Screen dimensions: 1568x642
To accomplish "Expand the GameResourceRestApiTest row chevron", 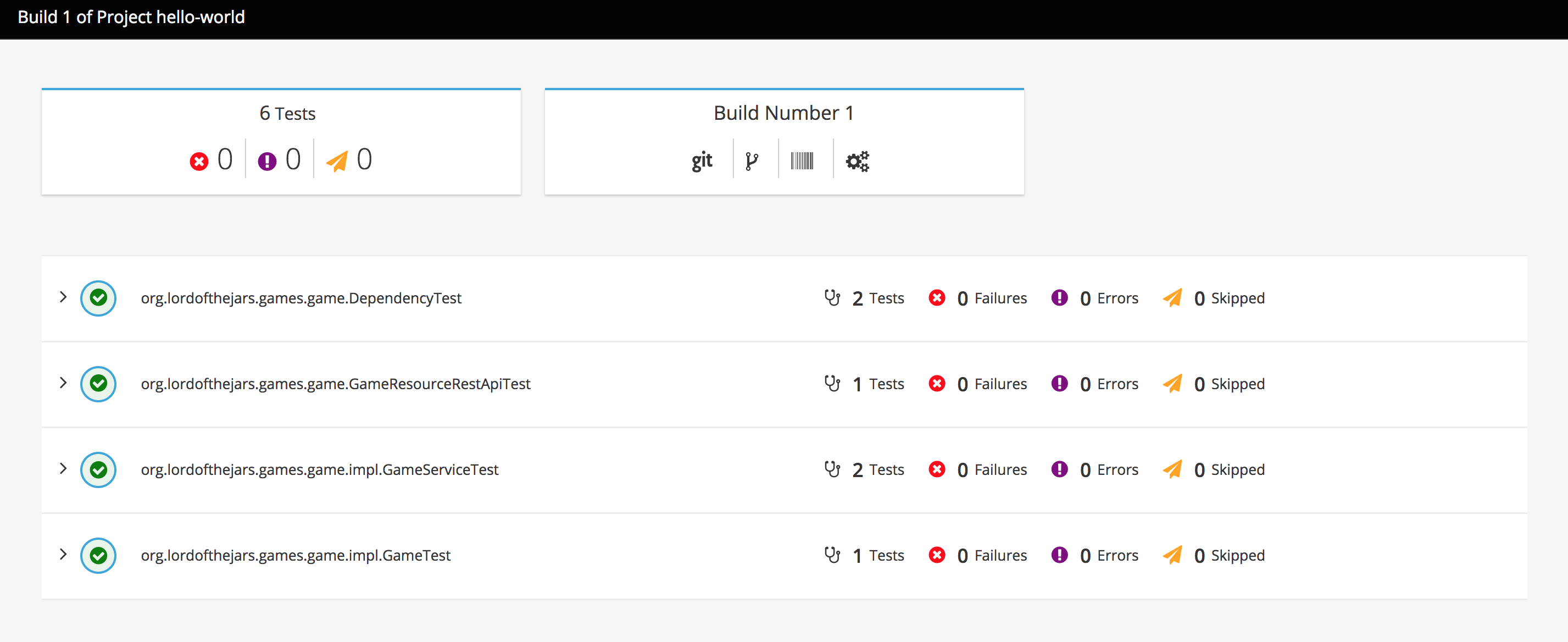I will point(63,383).
